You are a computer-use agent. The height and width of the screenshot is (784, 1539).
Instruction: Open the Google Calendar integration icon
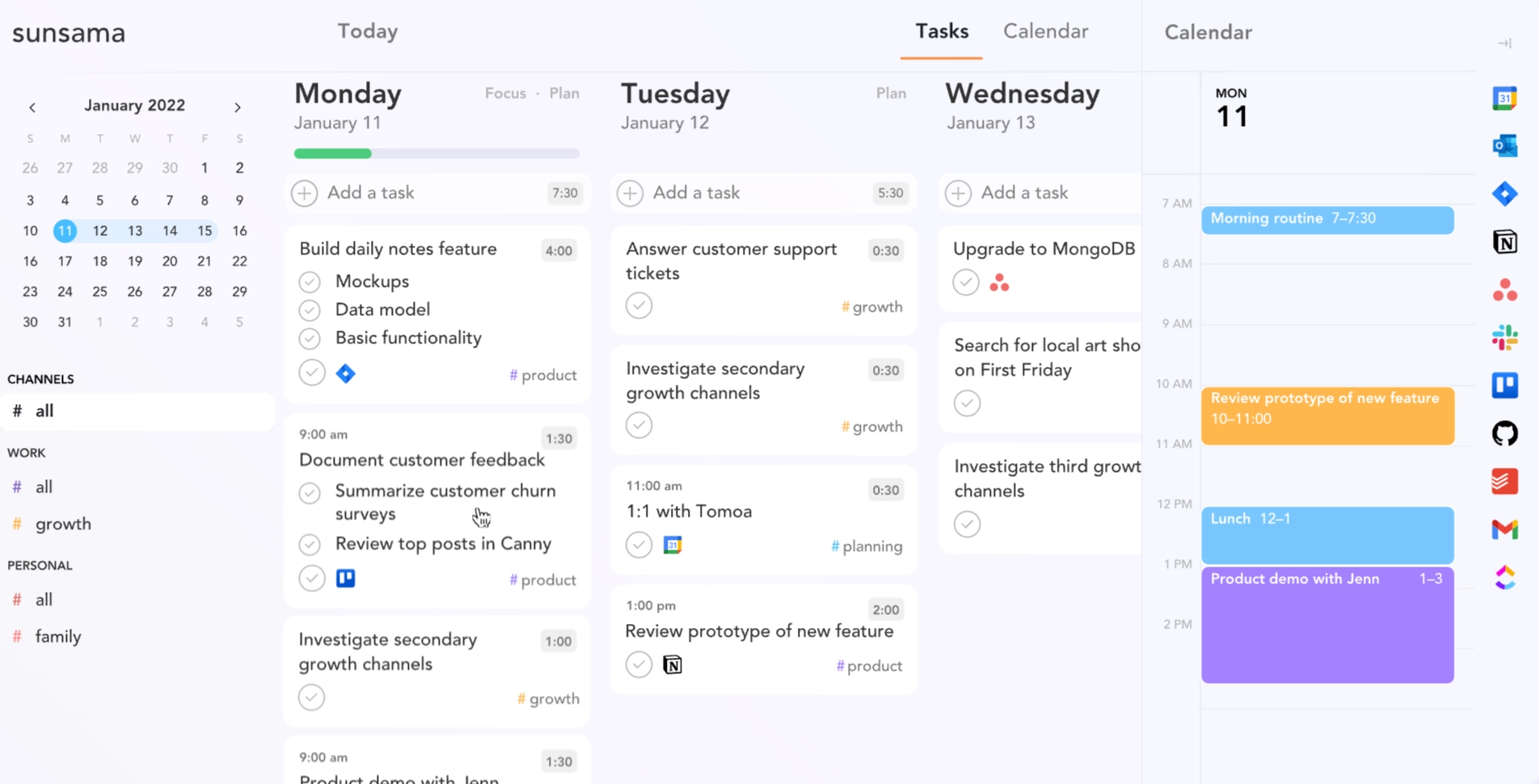click(x=1504, y=99)
